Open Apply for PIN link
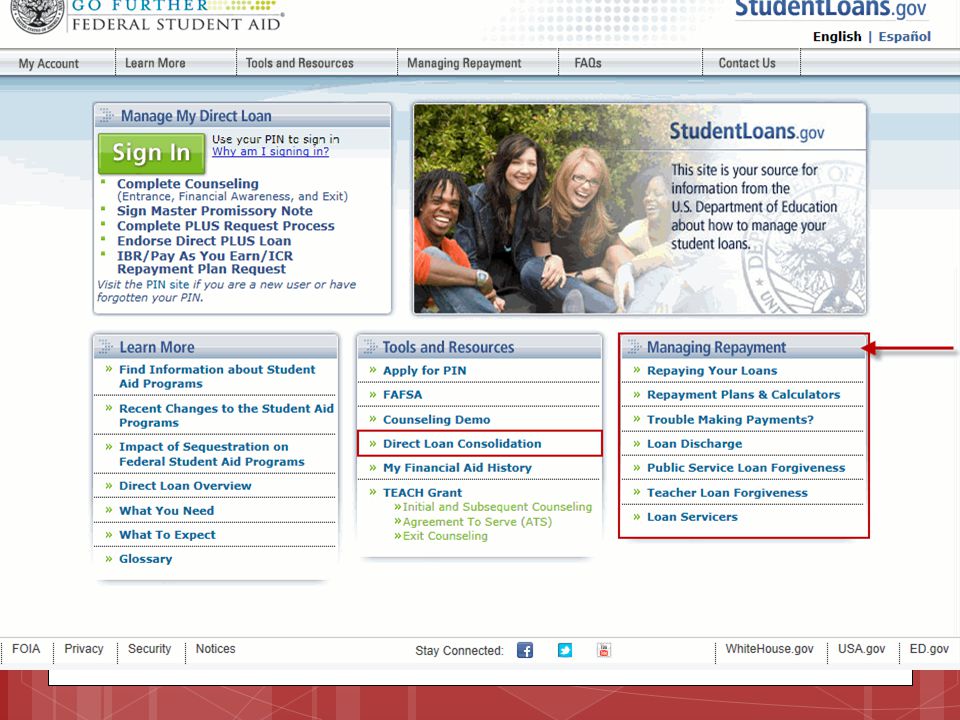The height and width of the screenshot is (720, 960). 425,370
